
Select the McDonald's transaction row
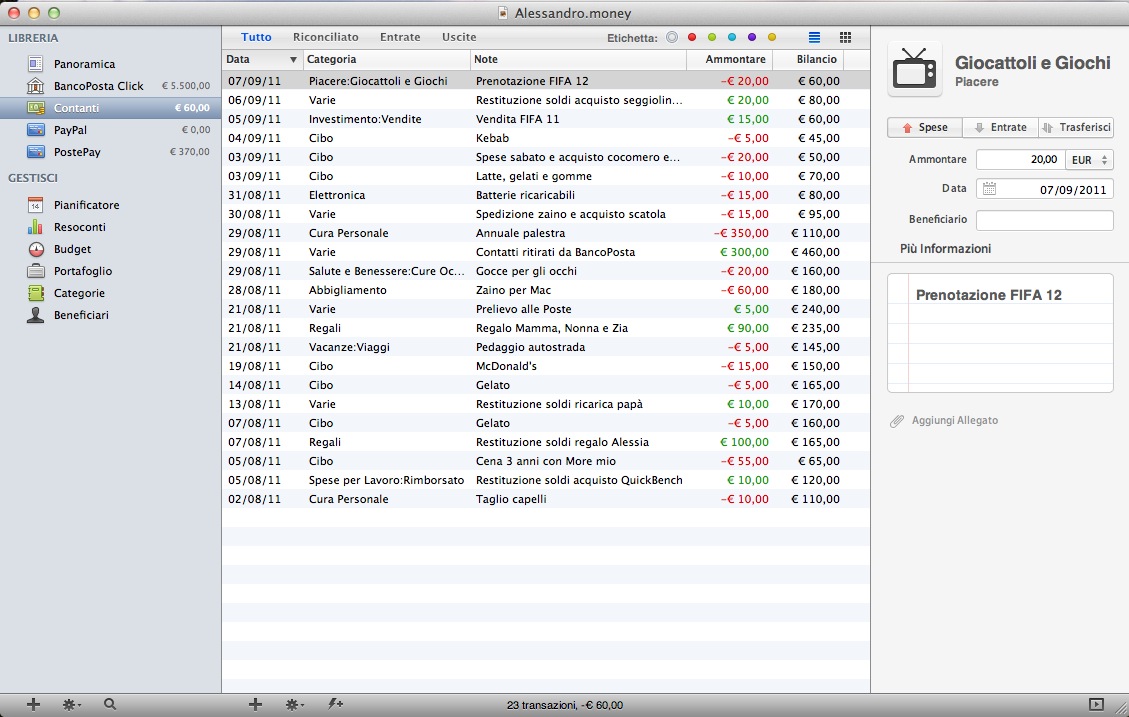(x=546, y=366)
